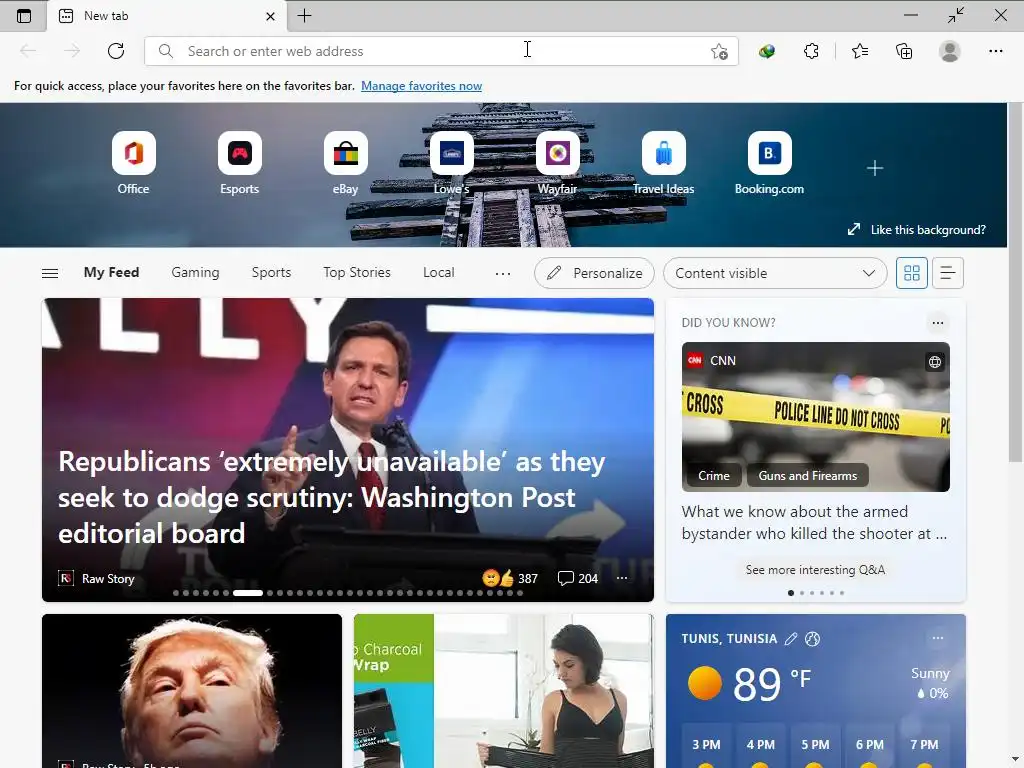Open the Lowe's quick link
This screenshot has width=1024, height=768.
(452, 163)
